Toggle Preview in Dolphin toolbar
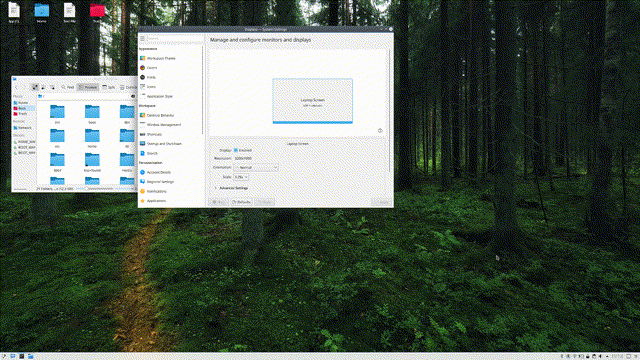The image size is (640, 360). [88, 87]
